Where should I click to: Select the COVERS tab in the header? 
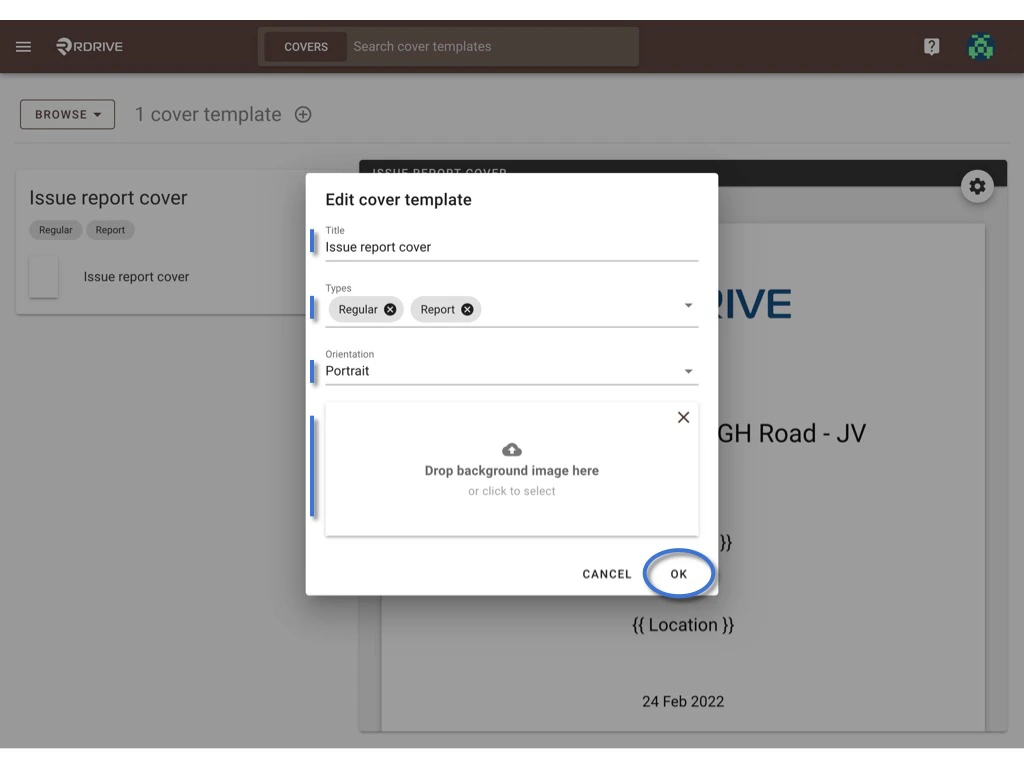pyautogui.click(x=304, y=46)
